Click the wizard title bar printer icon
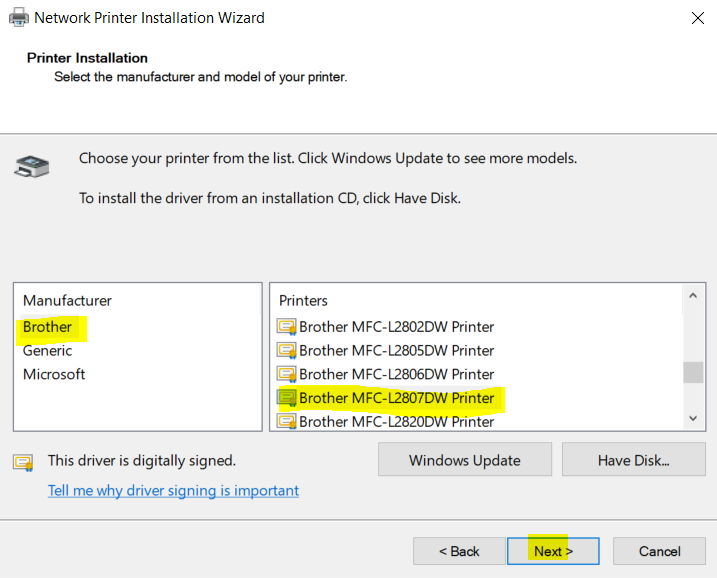Image resolution: width=717 pixels, height=578 pixels. pyautogui.click(x=19, y=18)
